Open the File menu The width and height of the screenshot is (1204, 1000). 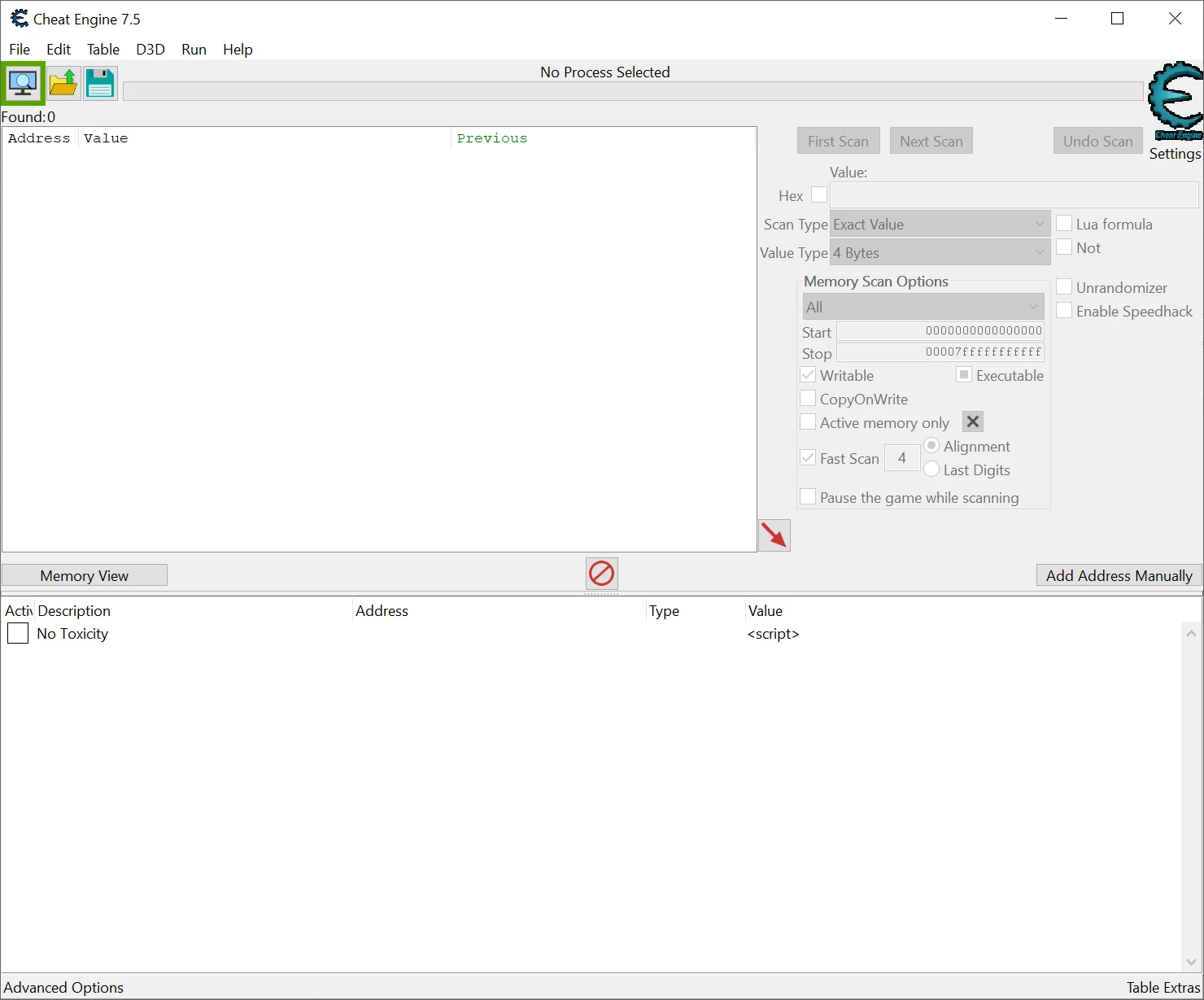pos(20,50)
